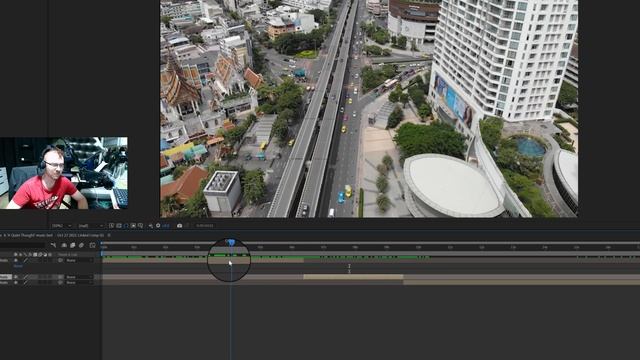Image resolution: width=640 pixels, height=360 pixels.
Task: Click the Fast Previews icon below the viewer
Action: [x=111, y=226]
